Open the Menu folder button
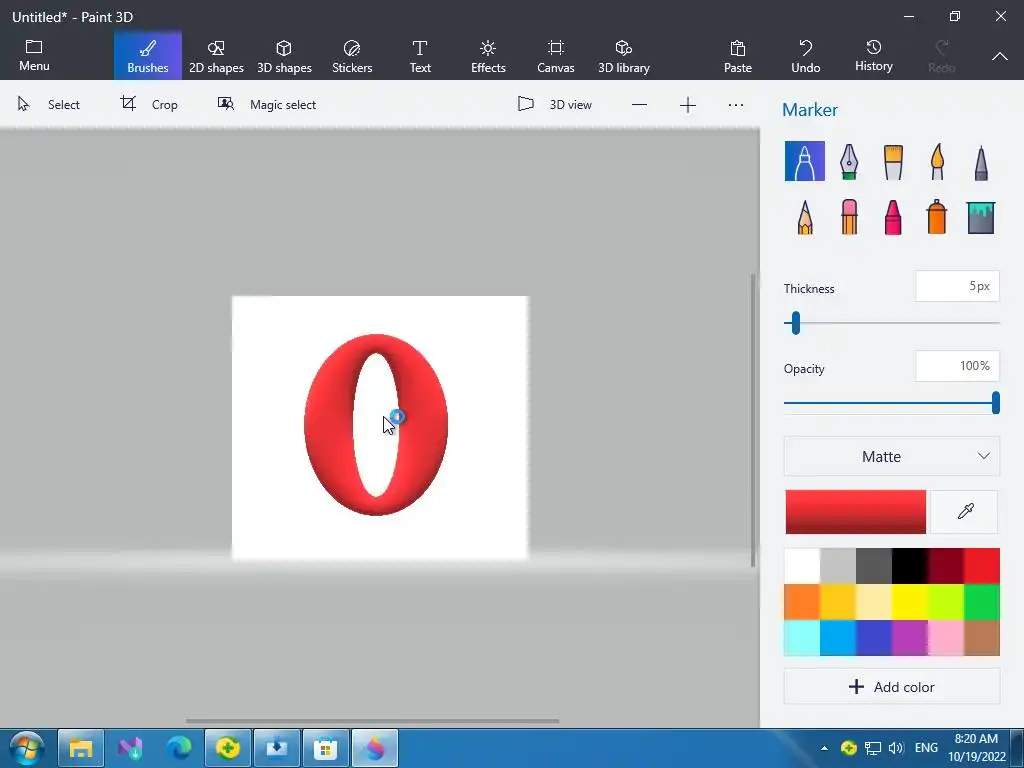 [34, 56]
